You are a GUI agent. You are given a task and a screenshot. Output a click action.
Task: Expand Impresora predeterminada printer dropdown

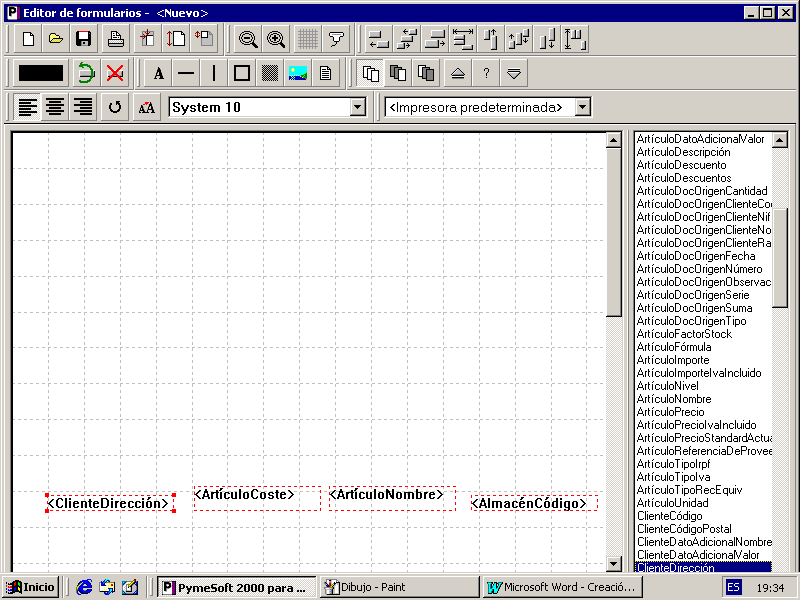point(583,107)
